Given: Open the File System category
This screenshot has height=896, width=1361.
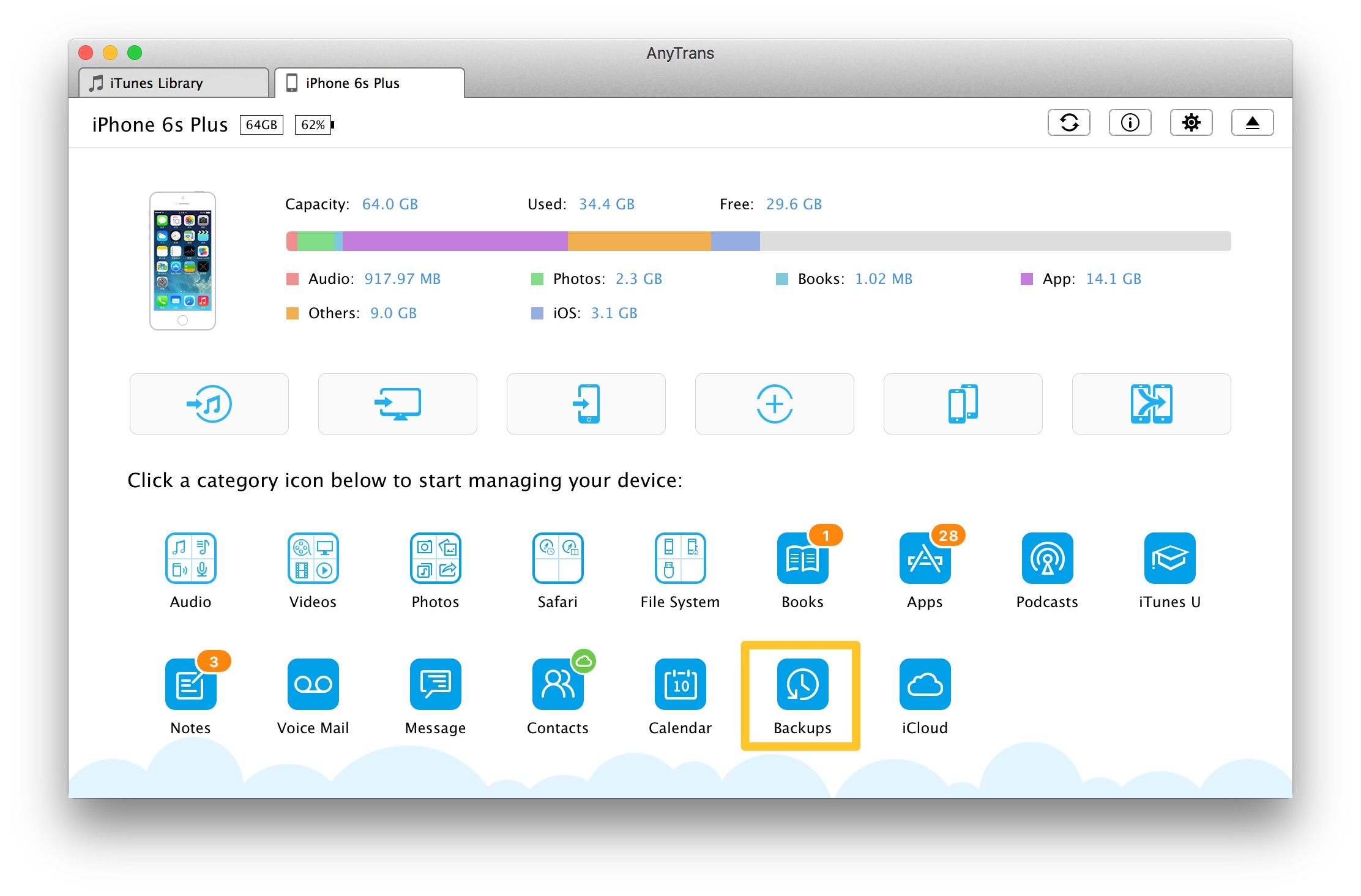Looking at the screenshot, I should (680, 558).
